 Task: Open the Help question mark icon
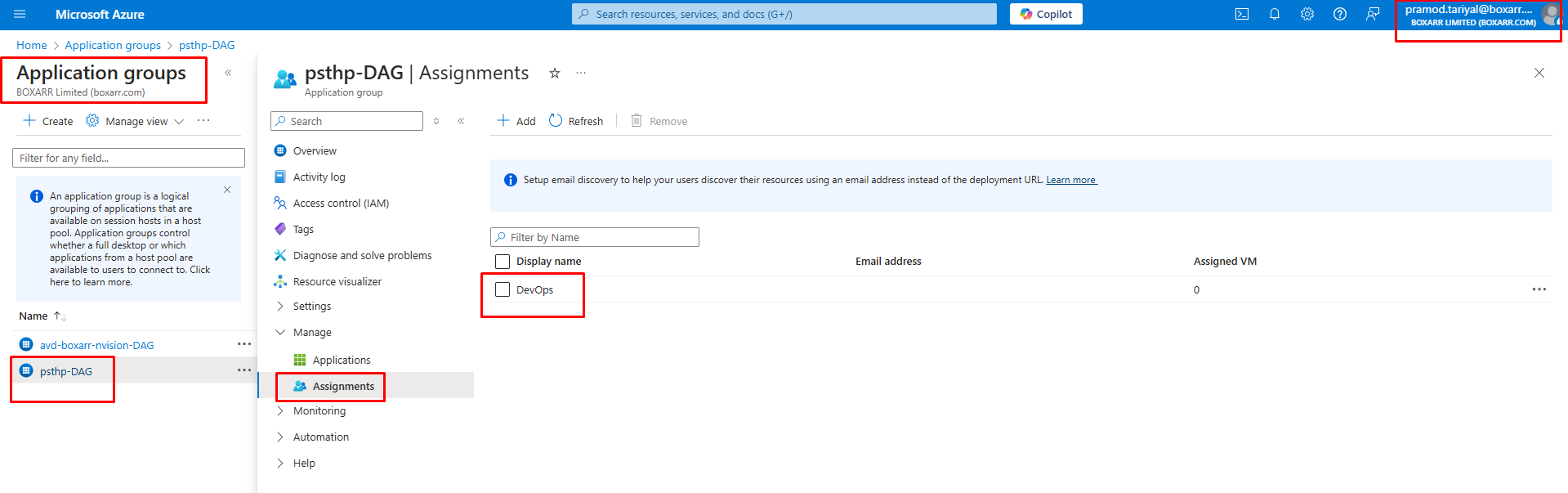coord(1340,14)
